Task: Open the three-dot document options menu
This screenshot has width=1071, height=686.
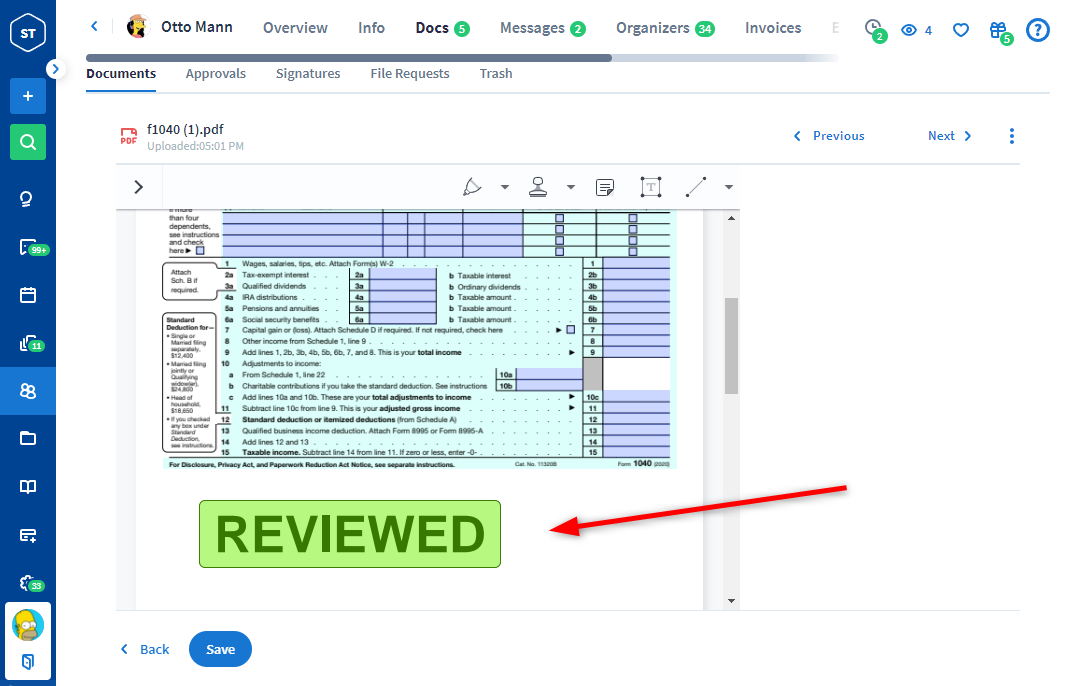Action: 1011,136
